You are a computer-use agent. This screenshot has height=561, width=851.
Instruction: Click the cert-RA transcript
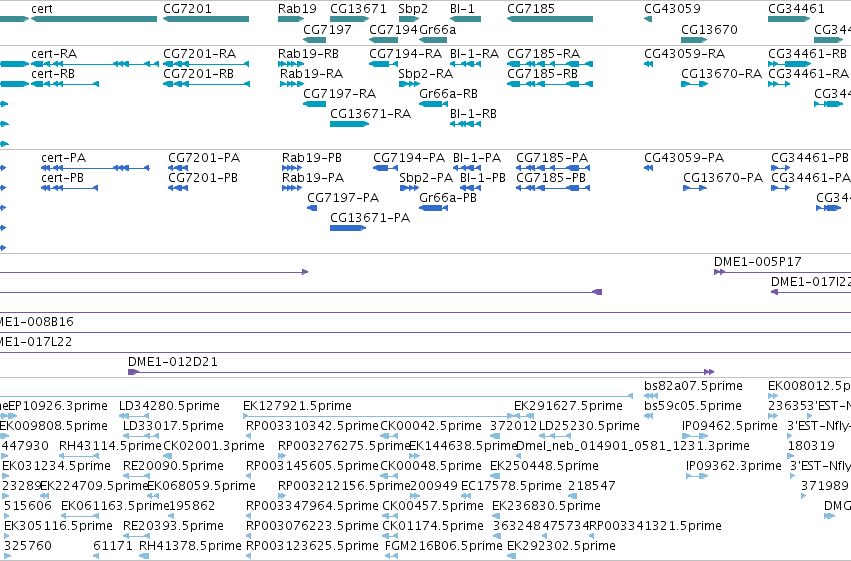[x=95, y=64]
